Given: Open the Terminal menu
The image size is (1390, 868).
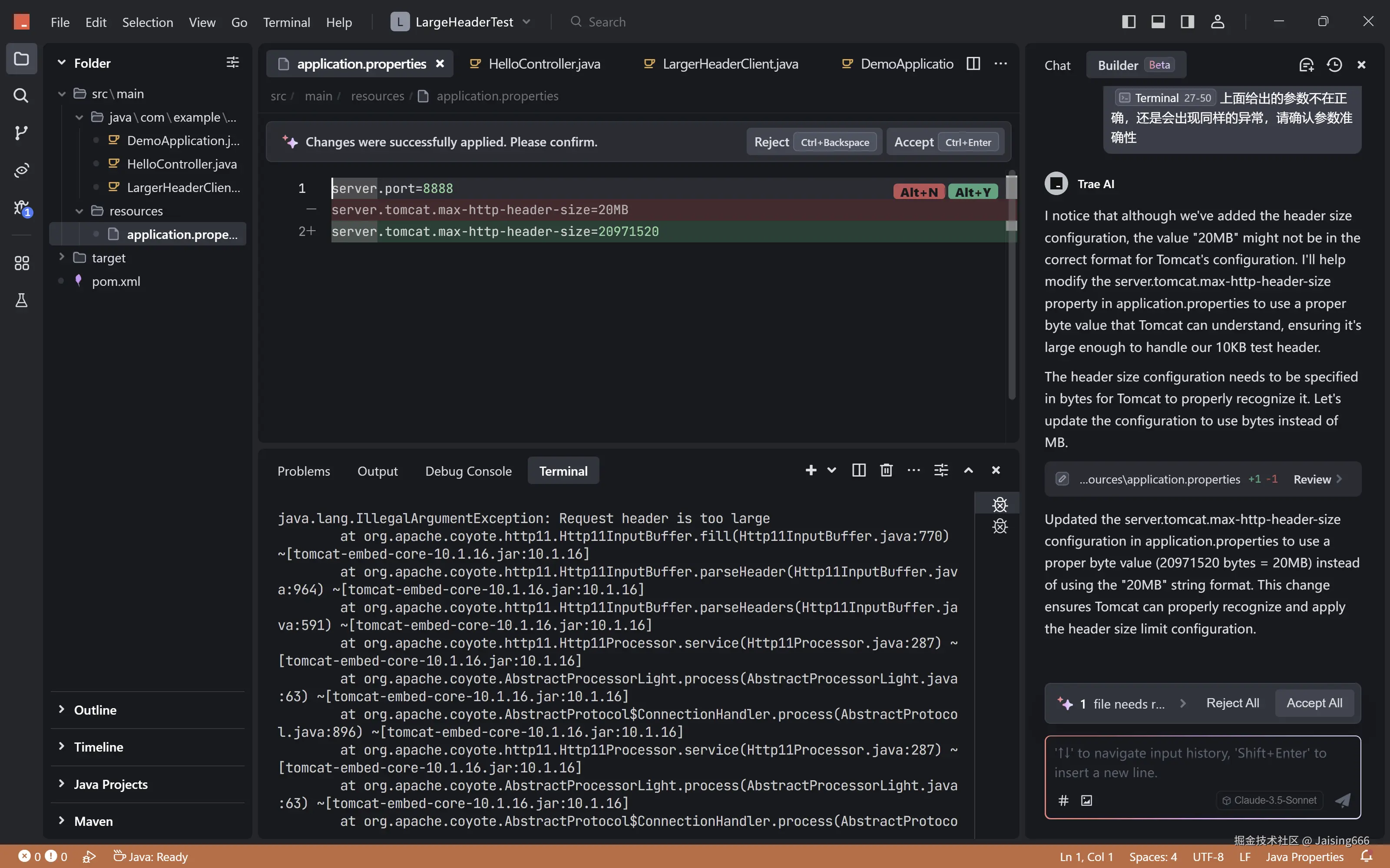Looking at the screenshot, I should [x=286, y=22].
